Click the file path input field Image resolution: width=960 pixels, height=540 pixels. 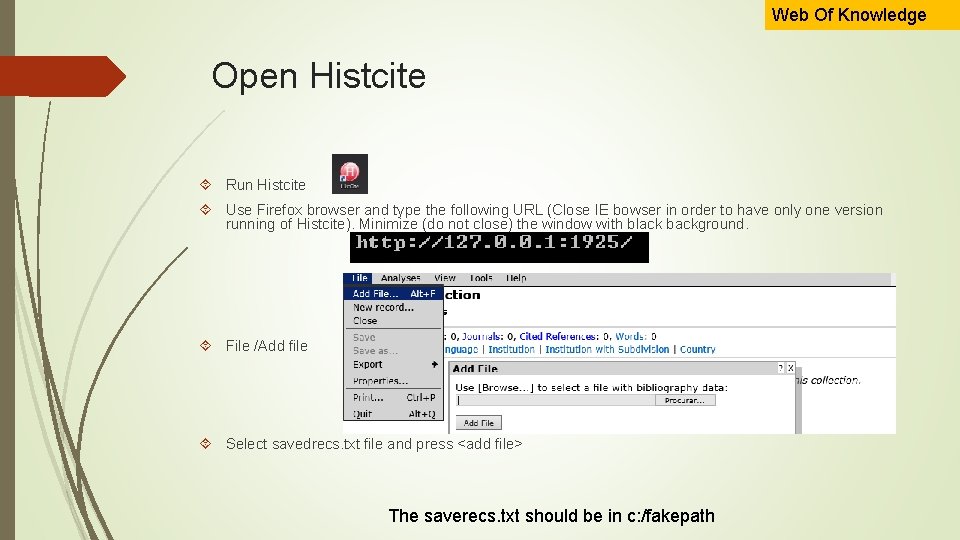click(556, 400)
